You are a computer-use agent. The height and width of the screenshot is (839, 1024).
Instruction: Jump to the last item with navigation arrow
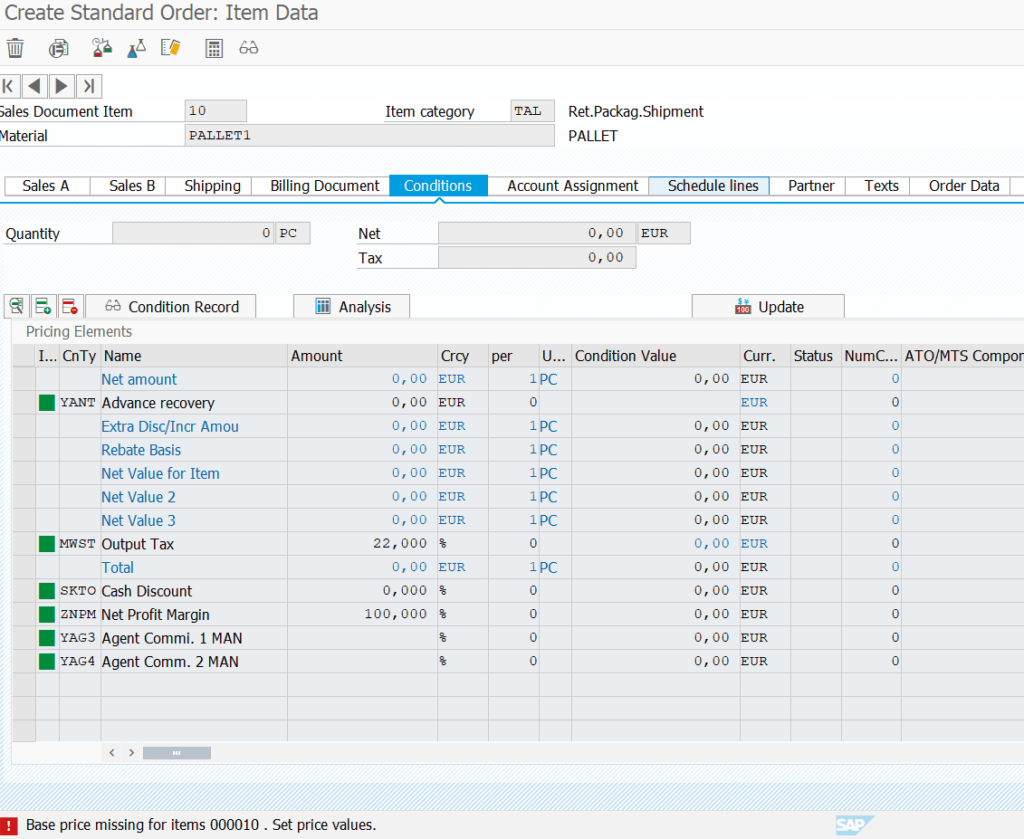point(89,86)
